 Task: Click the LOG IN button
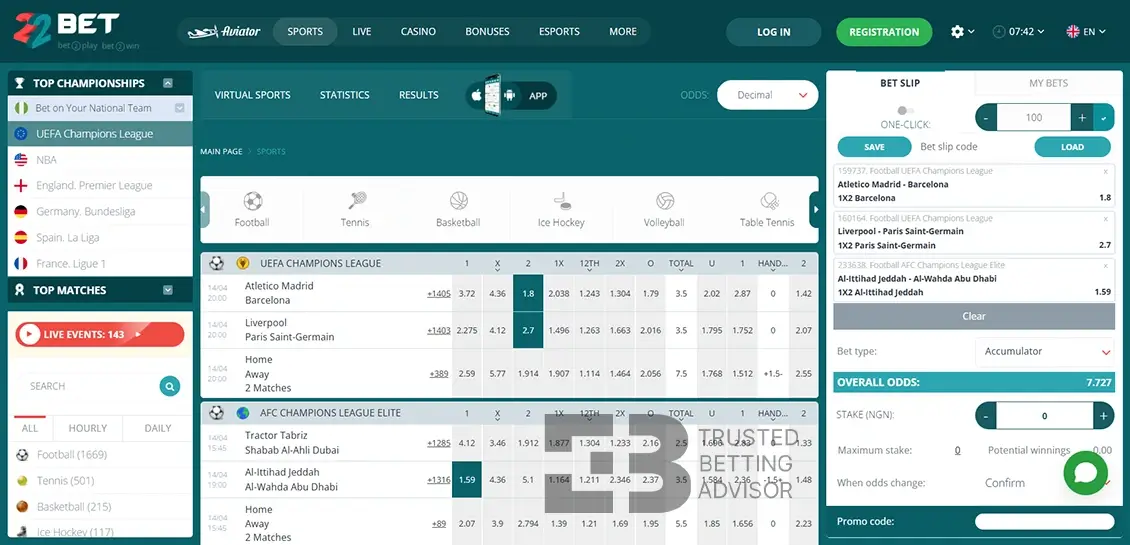pos(773,32)
